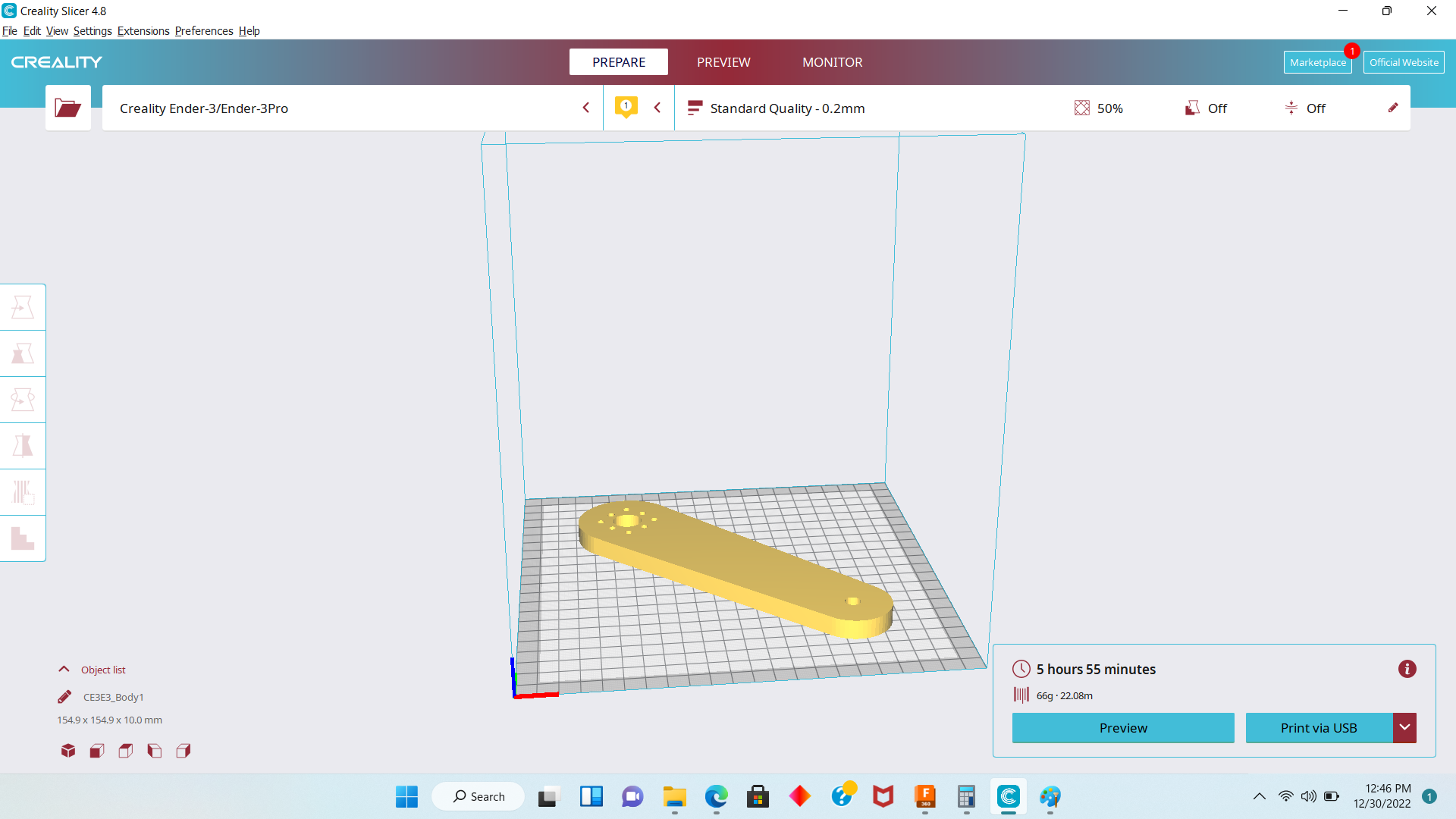The height and width of the screenshot is (819, 1456).
Task: Click the 50% infill setting
Action: (1099, 108)
